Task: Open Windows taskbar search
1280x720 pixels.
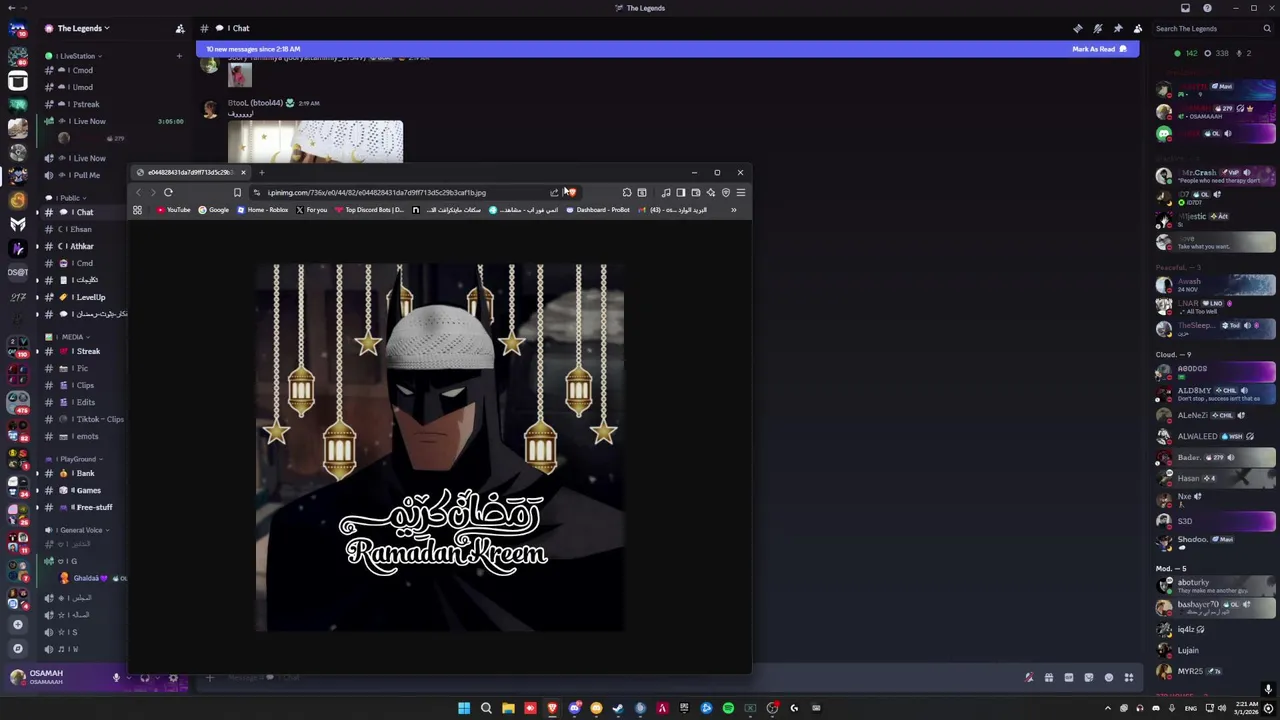Action: point(486,708)
